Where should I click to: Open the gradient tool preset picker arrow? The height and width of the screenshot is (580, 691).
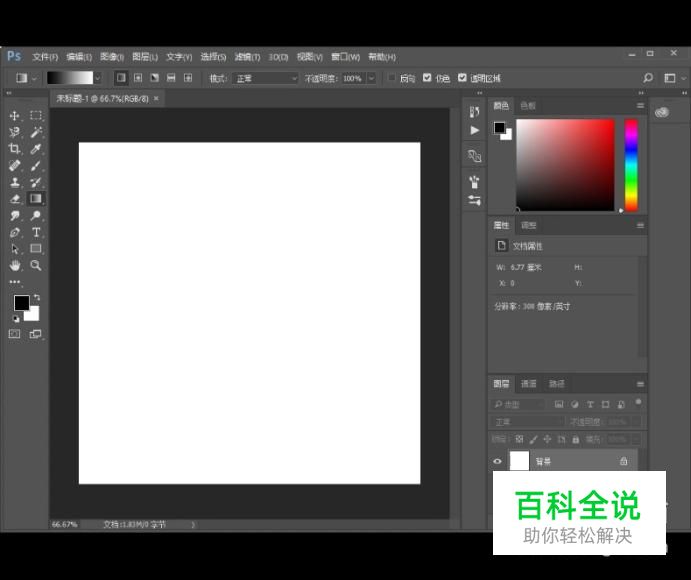coord(34,78)
